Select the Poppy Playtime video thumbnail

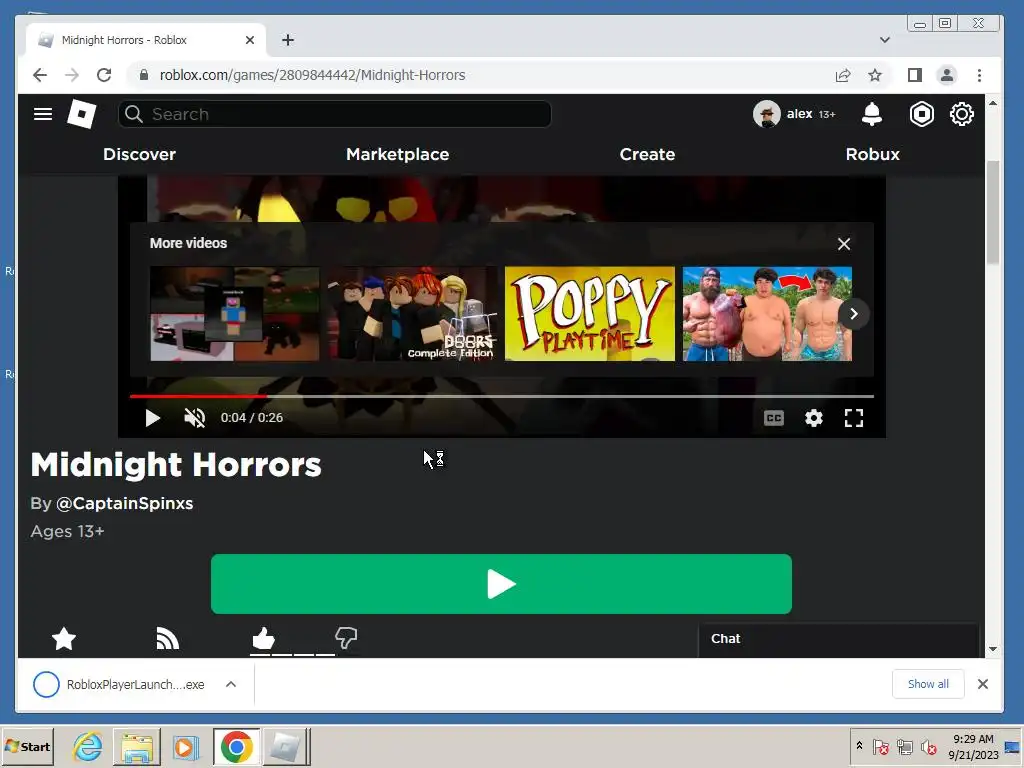(x=590, y=313)
